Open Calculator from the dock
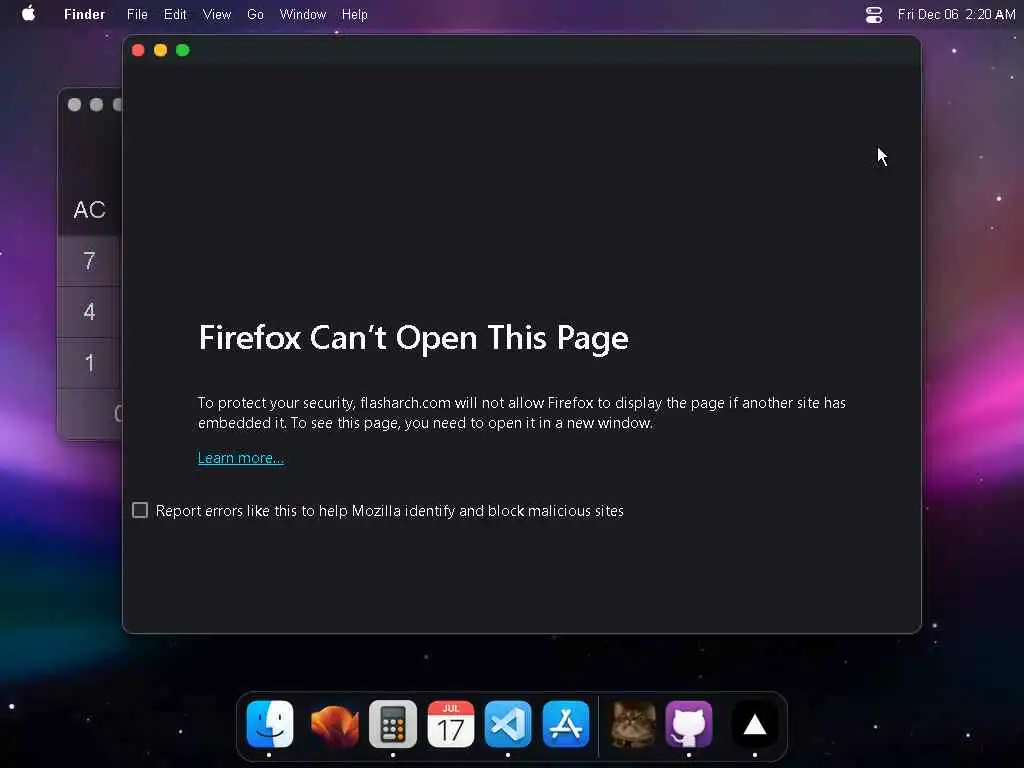This screenshot has width=1024, height=768. (x=392, y=724)
